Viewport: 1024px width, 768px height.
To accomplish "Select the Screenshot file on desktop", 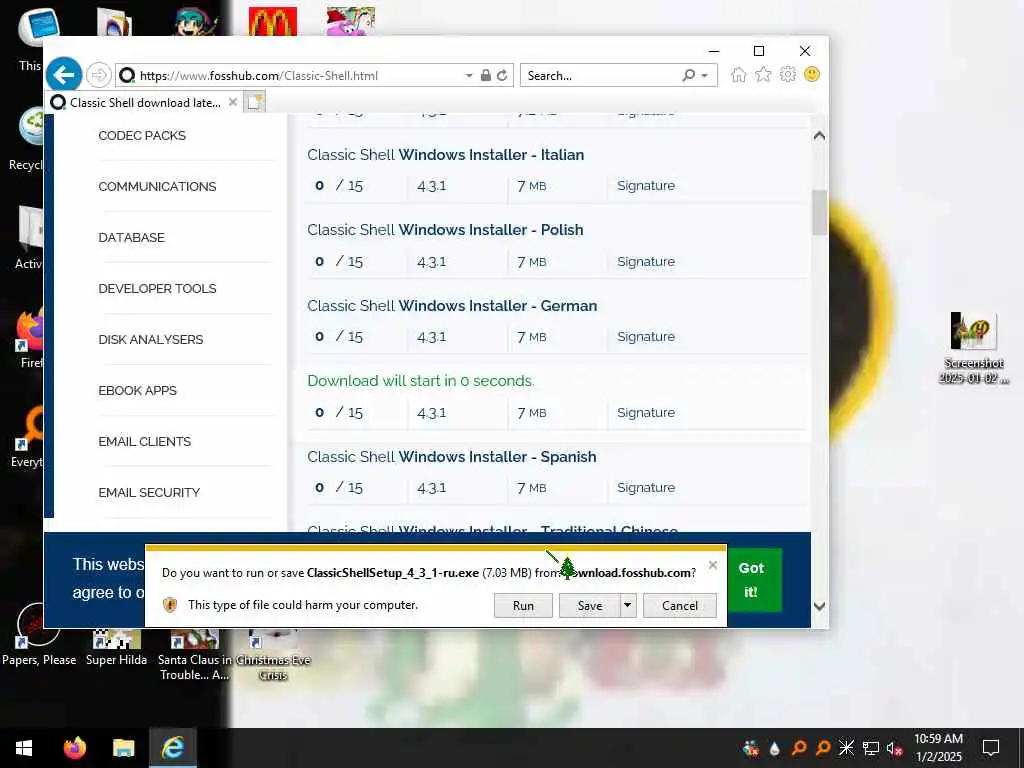I will point(974,347).
